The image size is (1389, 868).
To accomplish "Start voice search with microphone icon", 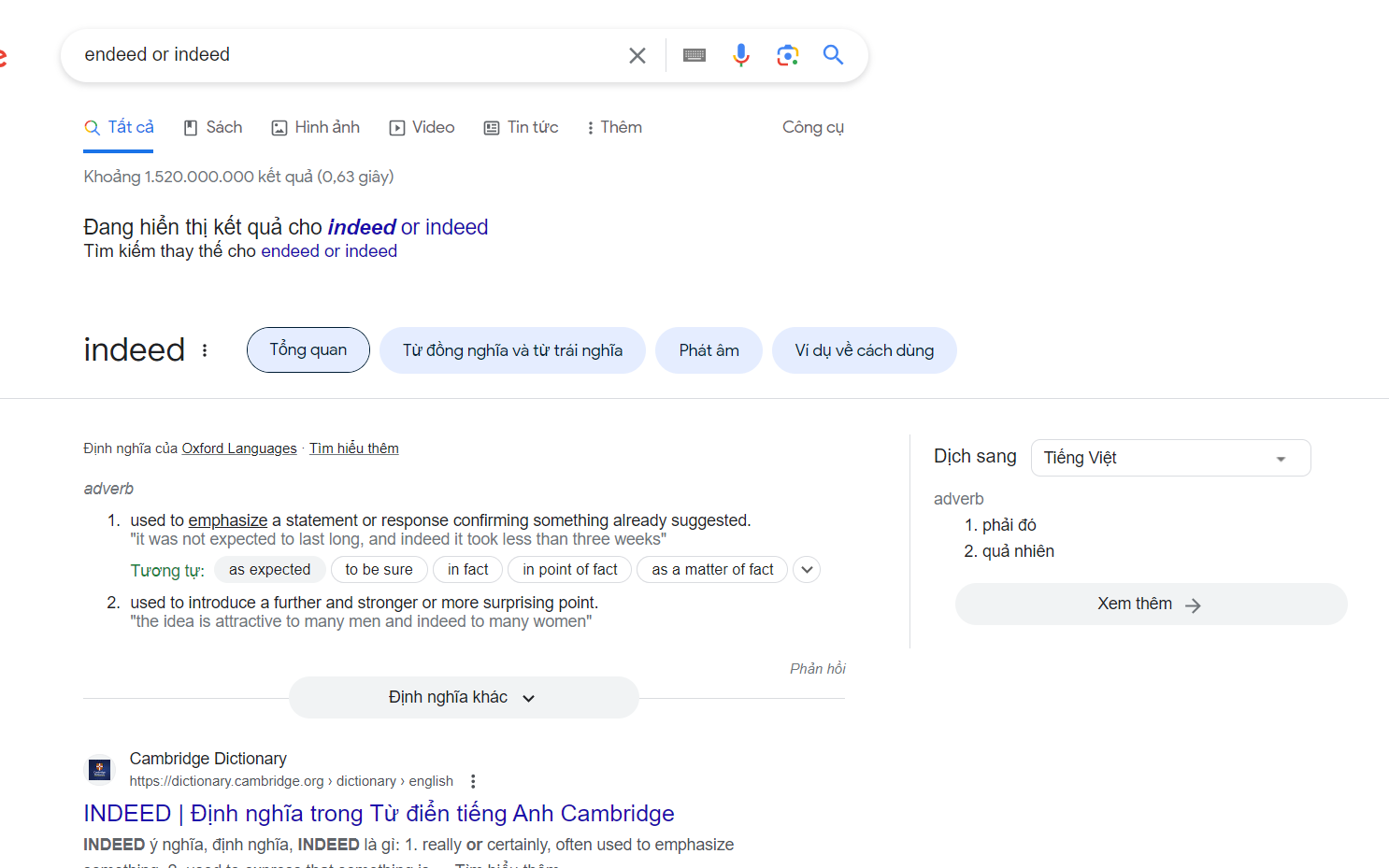I will (x=741, y=55).
